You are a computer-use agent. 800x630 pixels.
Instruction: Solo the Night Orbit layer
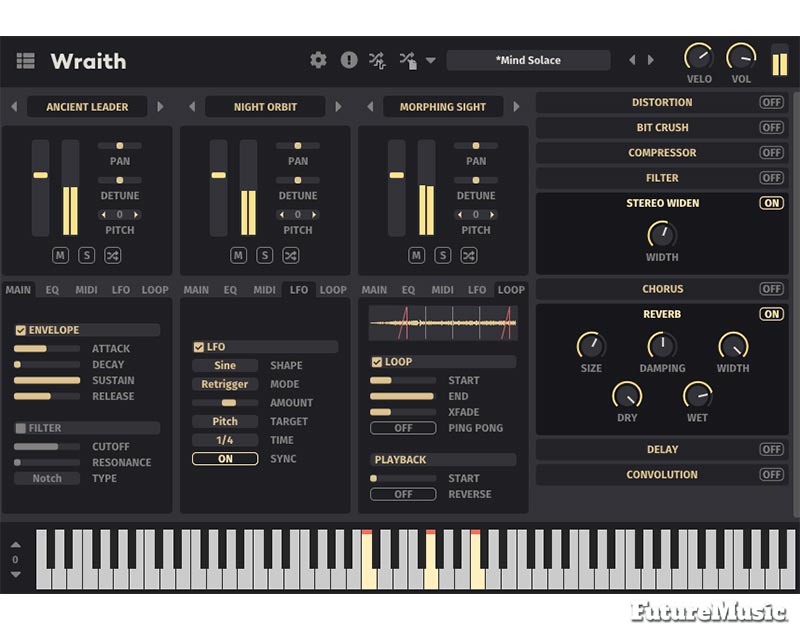(x=265, y=255)
